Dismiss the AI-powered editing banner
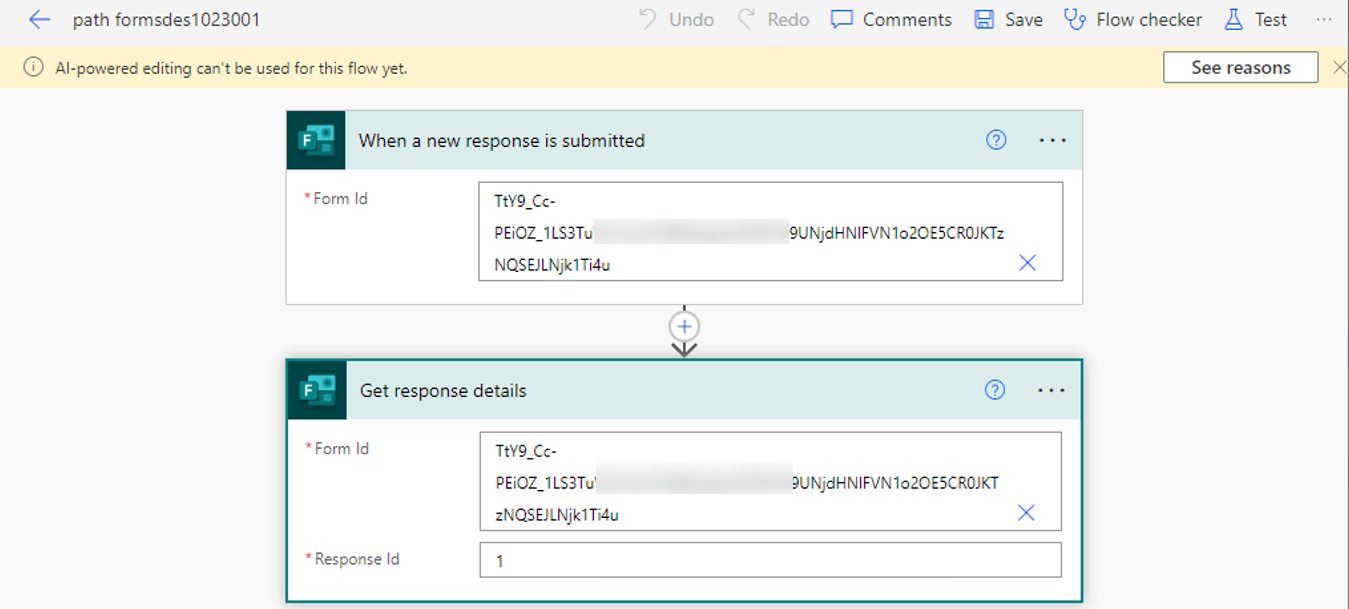Viewport: 1349px width, 609px height. click(1339, 68)
